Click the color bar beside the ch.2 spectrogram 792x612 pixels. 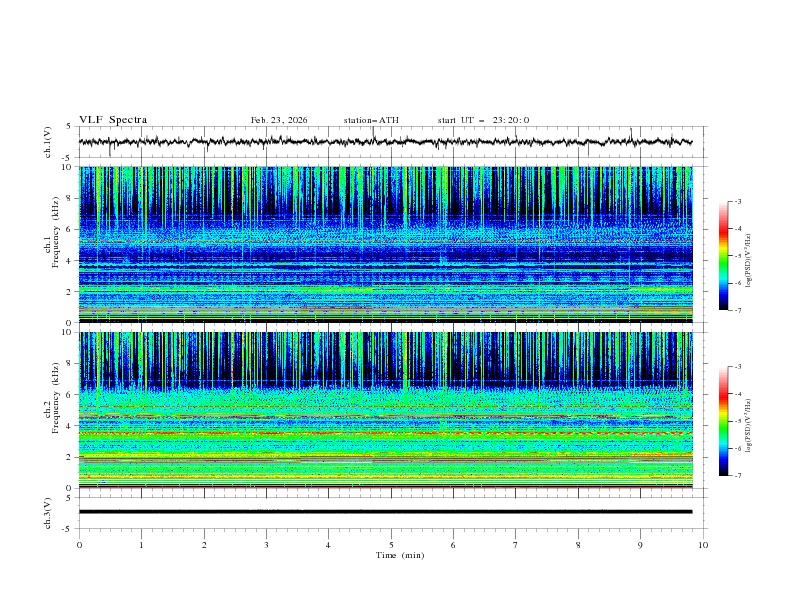pyautogui.click(x=723, y=421)
